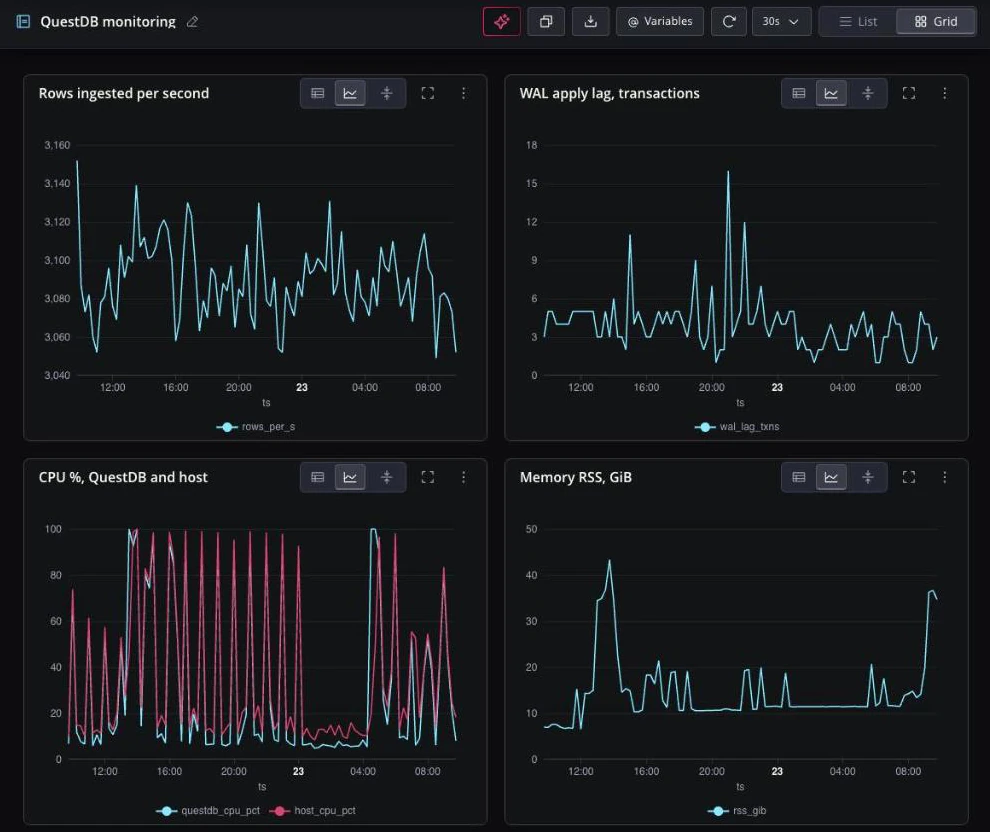
Task: Toggle the host_cpu_pct legend series
Action: click(x=313, y=811)
